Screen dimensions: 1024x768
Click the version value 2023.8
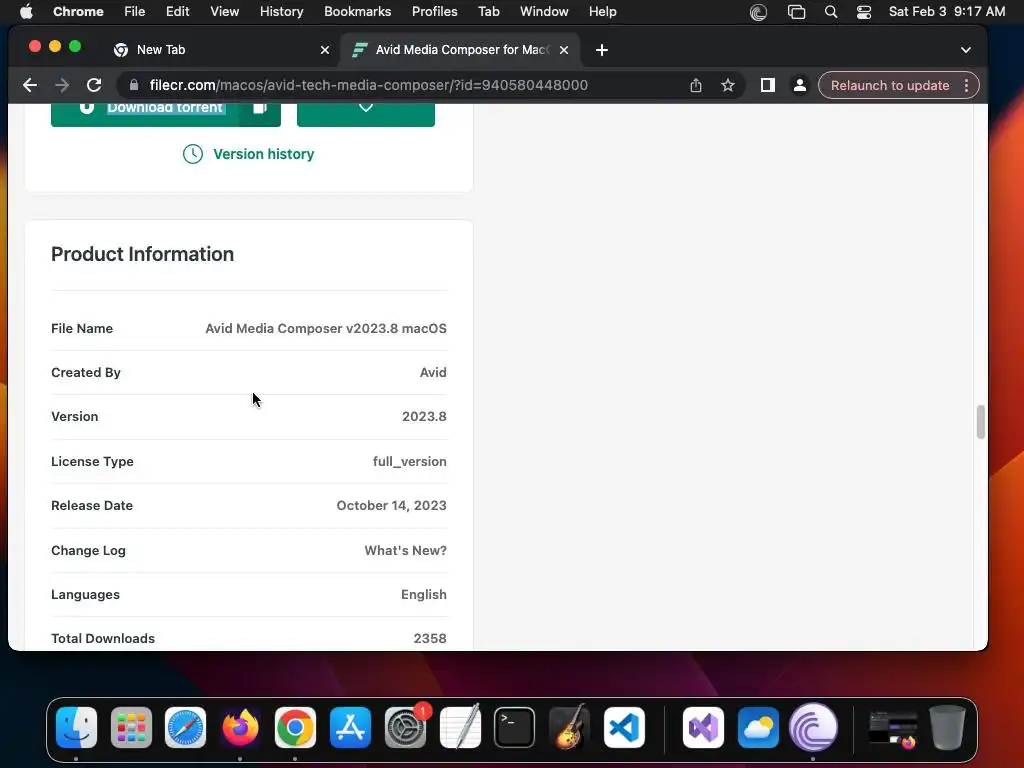click(424, 417)
